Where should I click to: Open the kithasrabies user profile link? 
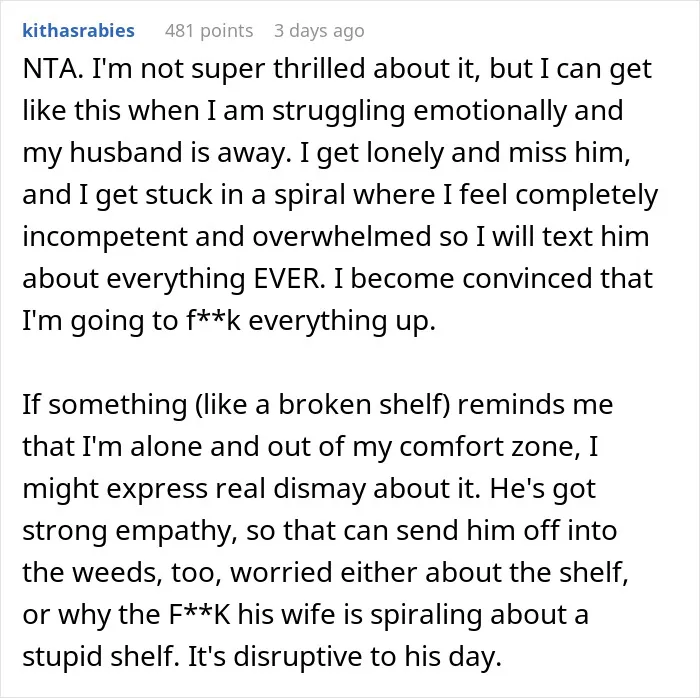79,31
